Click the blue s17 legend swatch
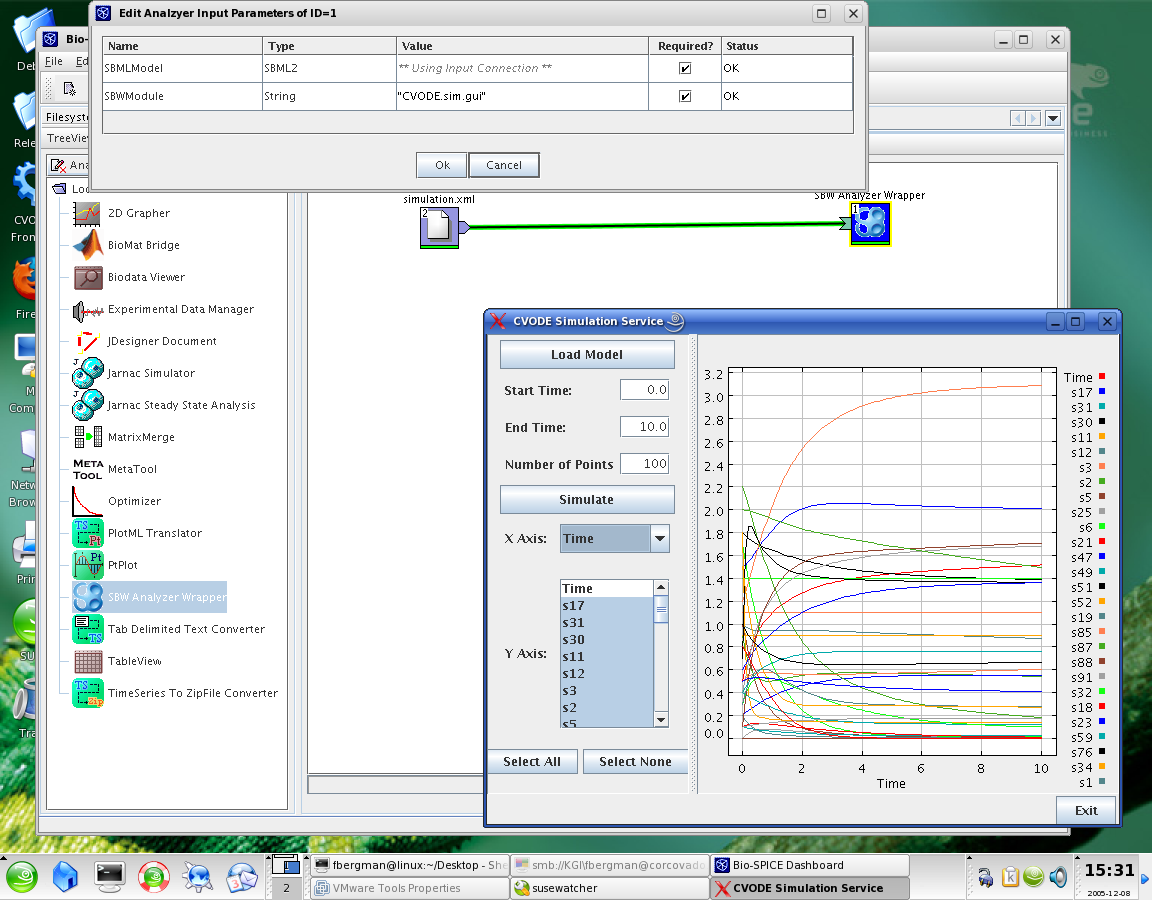 [x=1102, y=392]
